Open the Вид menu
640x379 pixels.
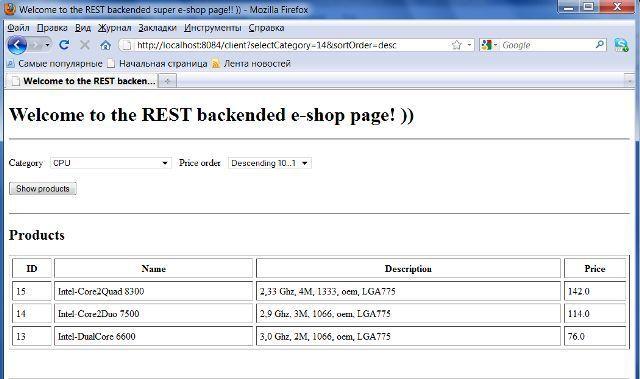(83, 28)
